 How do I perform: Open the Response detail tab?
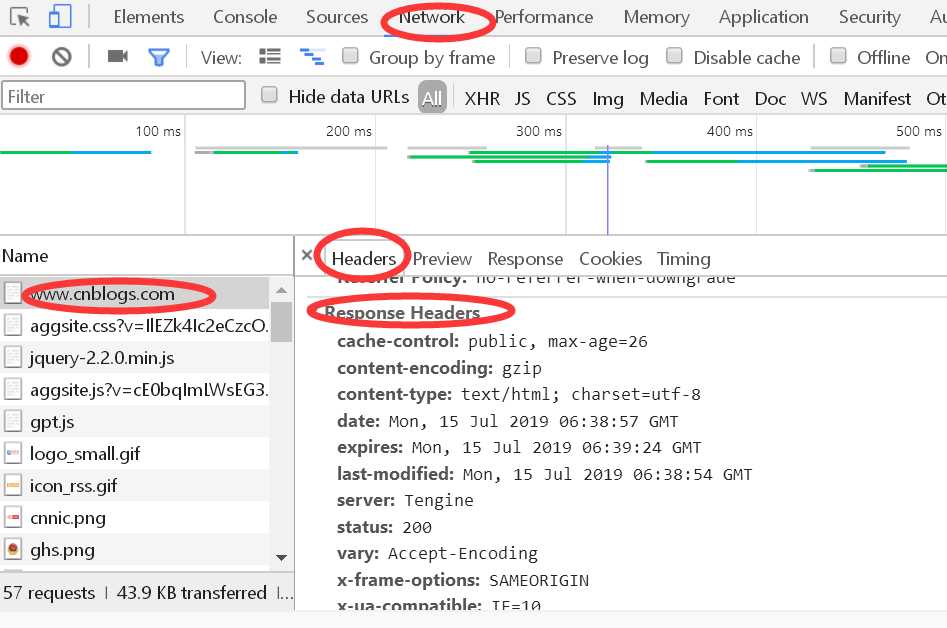point(525,258)
